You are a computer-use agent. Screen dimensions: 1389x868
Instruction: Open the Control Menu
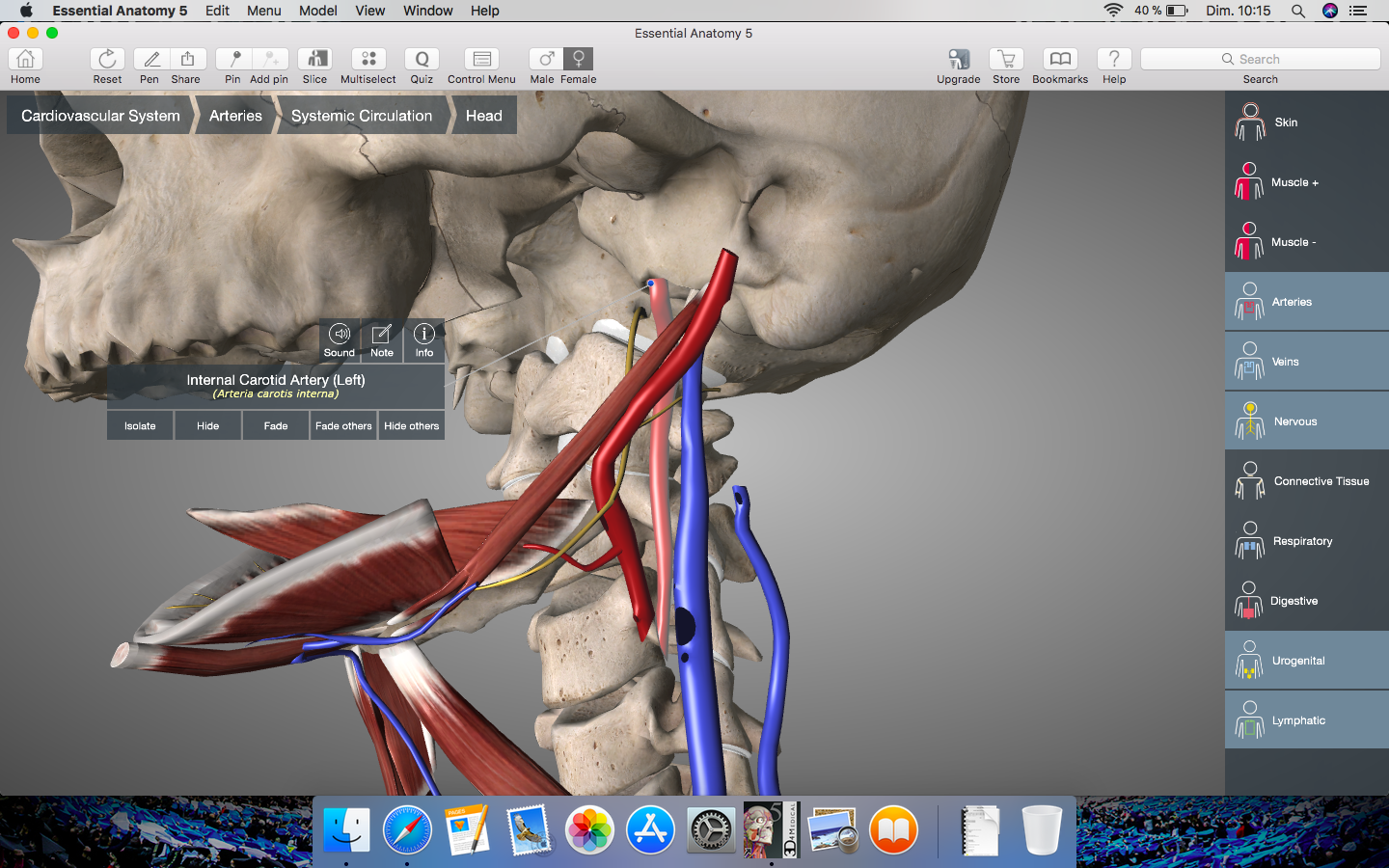pos(481,60)
